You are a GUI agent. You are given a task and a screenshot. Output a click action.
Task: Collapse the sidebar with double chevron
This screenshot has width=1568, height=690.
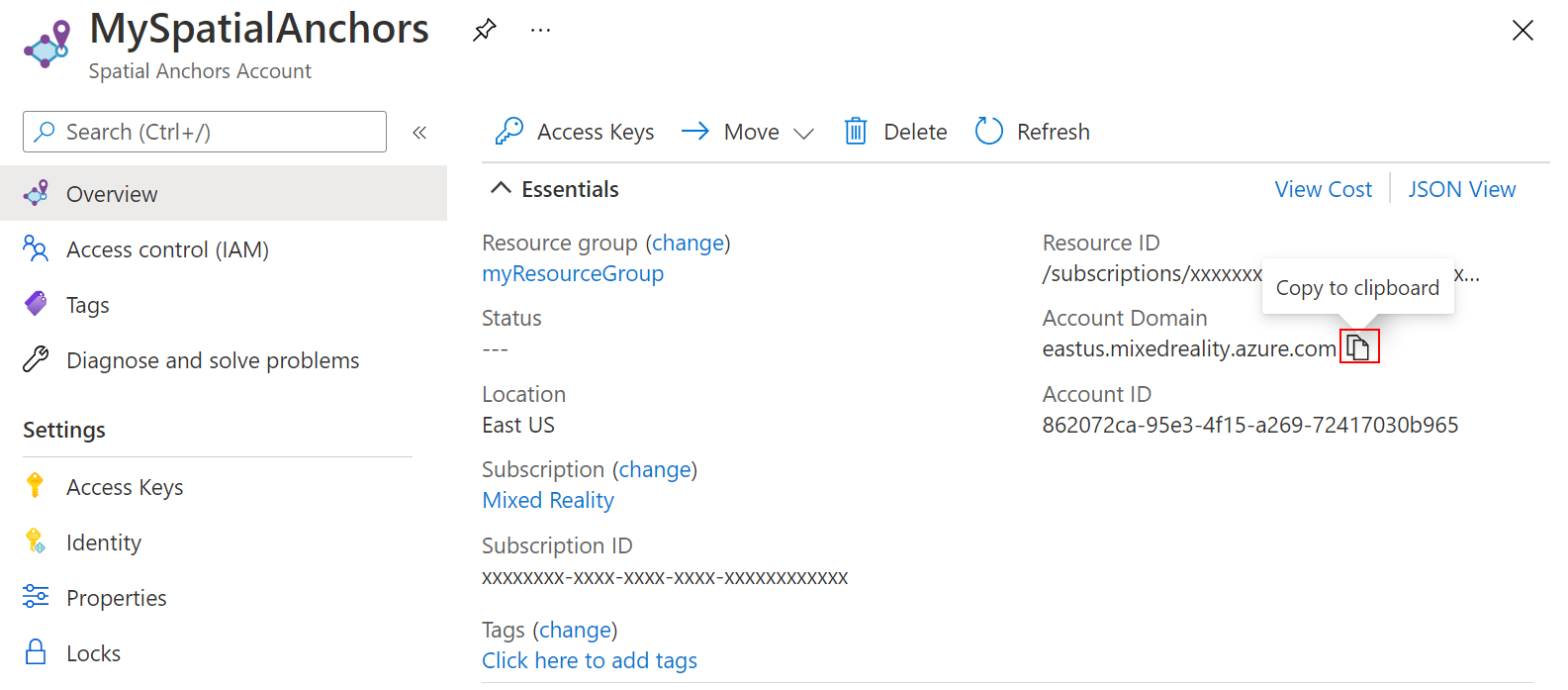[x=419, y=132]
